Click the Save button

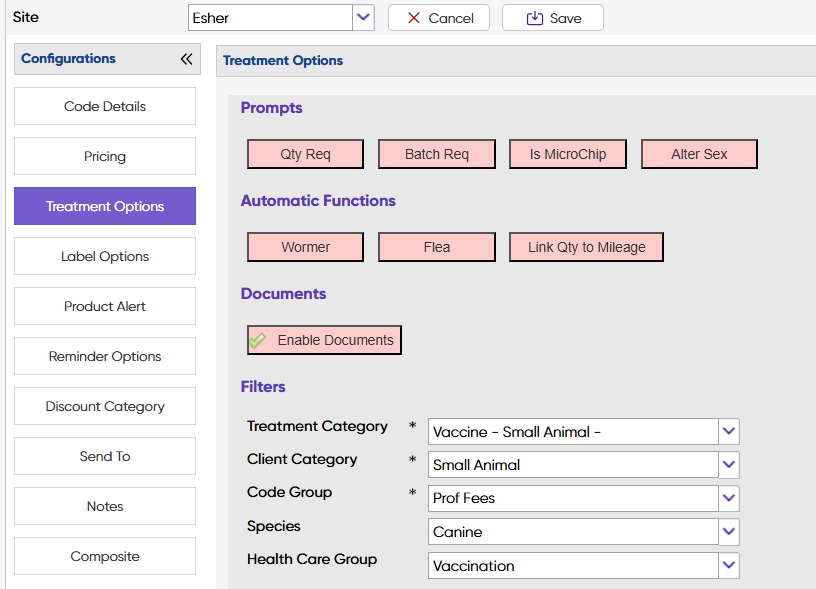pos(553,18)
